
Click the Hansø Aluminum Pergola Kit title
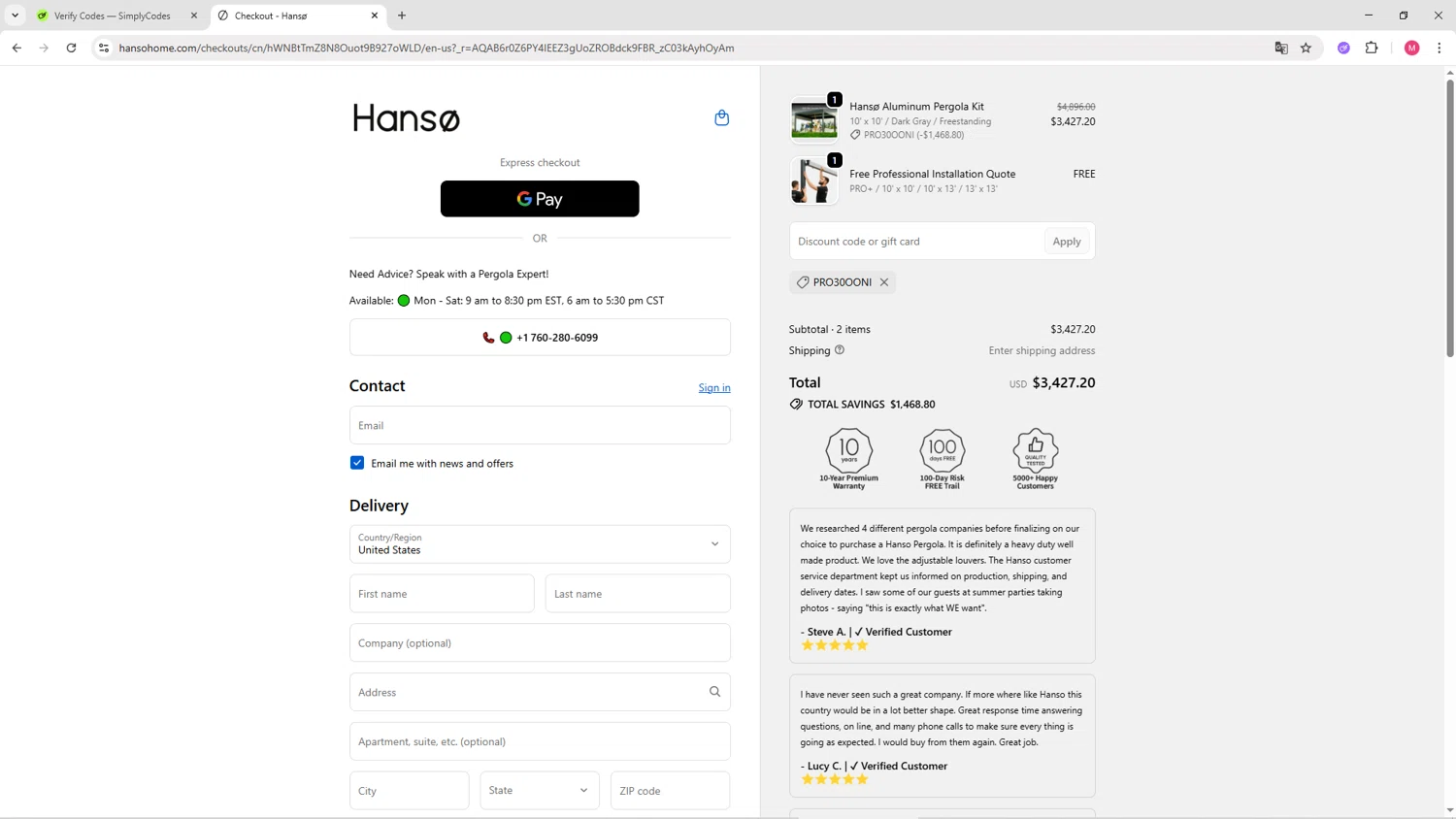click(x=916, y=107)
